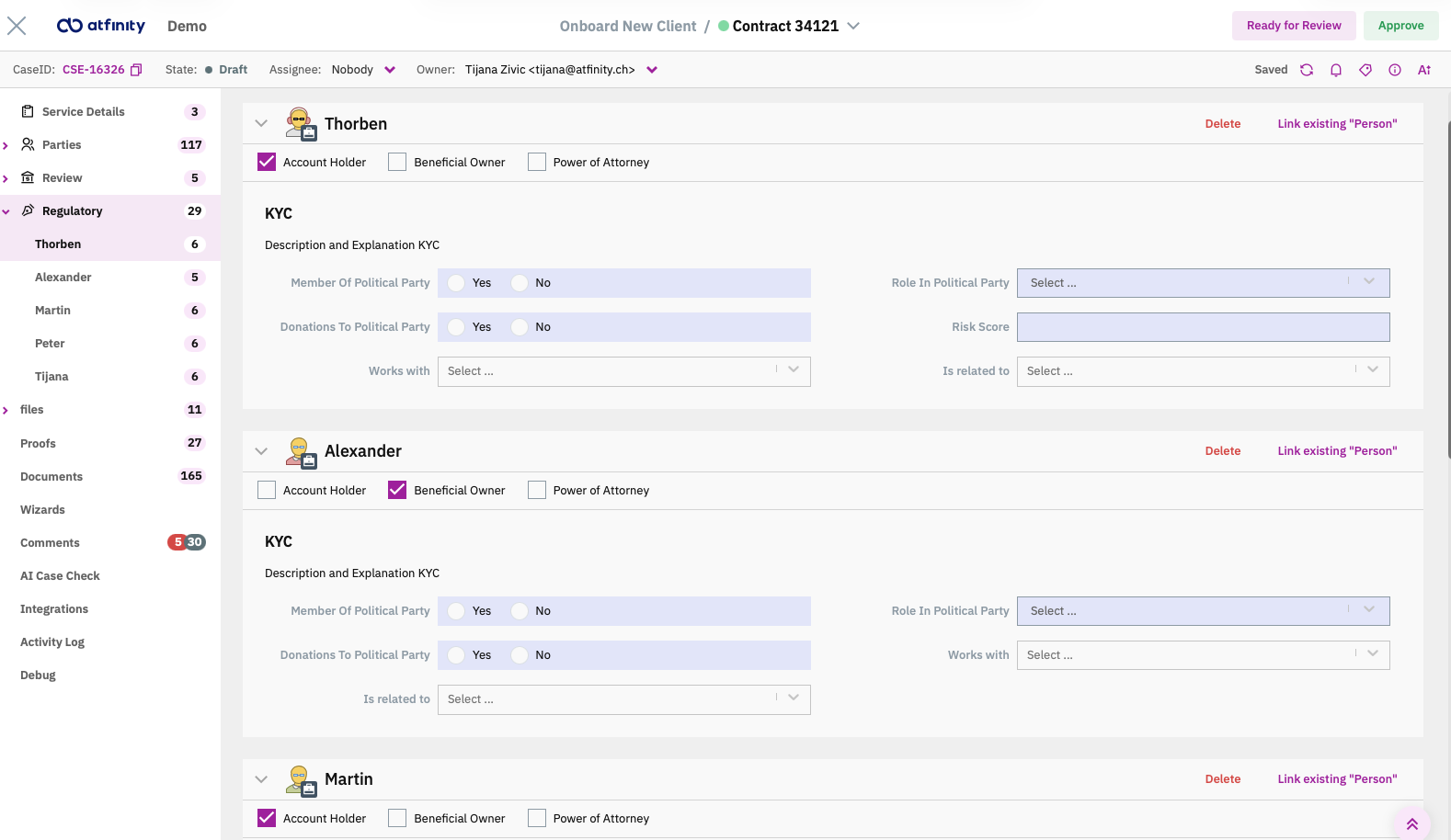Viewport: 1451px width, 840px height.
Task: Check Thorben's Account Holder checkbox
Action: pos(267,162)
